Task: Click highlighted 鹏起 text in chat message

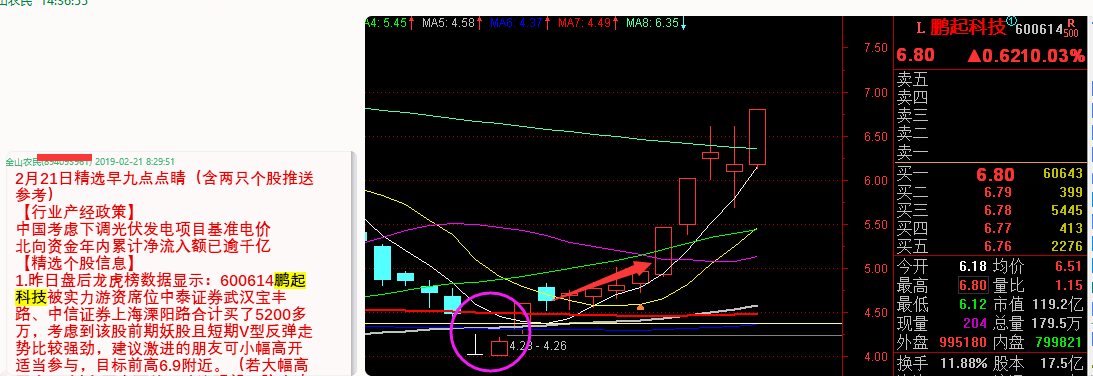Action: [290, 281]
